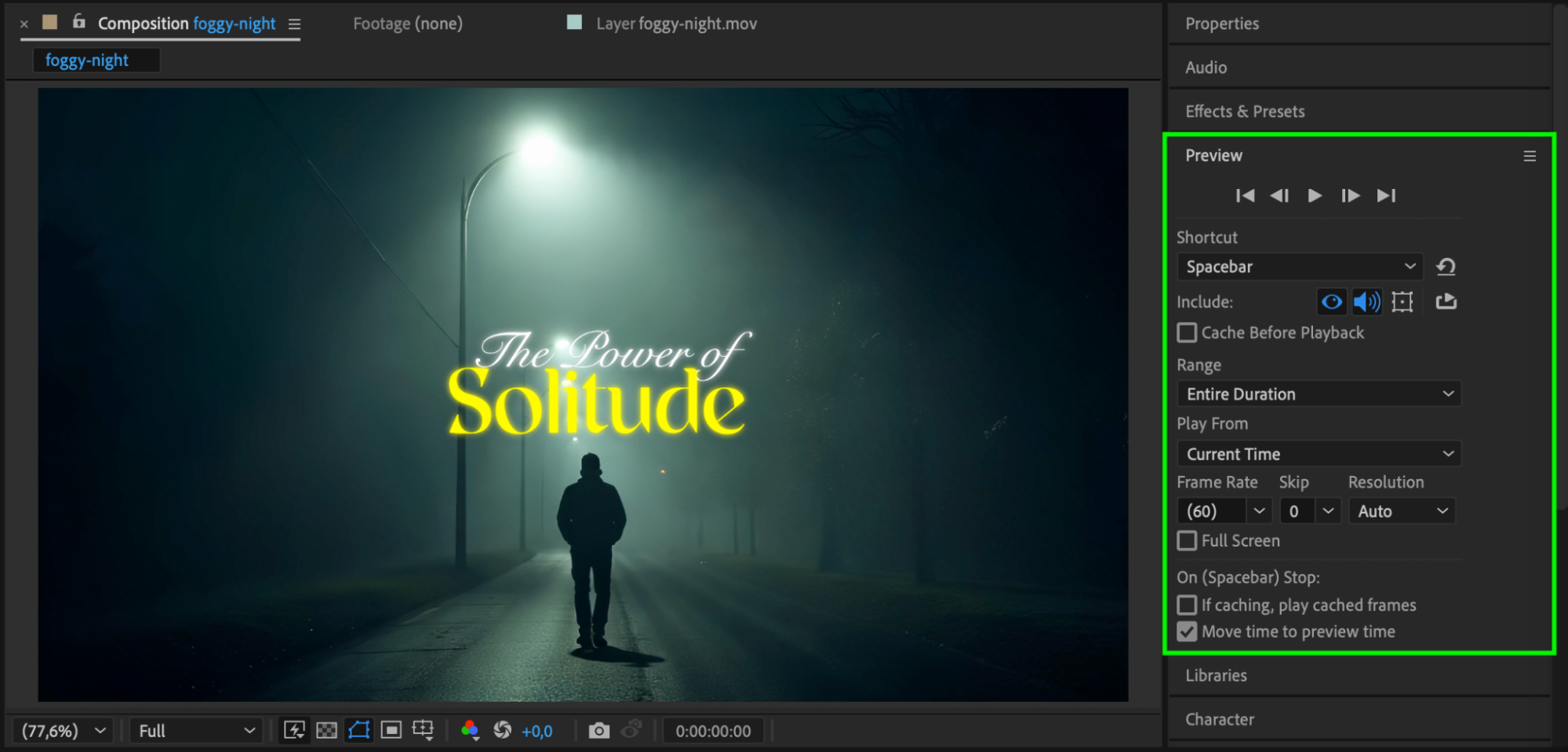Viewport: 1568px width, 752px height.
Task: Click the current time display 0:00:00:00
Action: (713, 731)
